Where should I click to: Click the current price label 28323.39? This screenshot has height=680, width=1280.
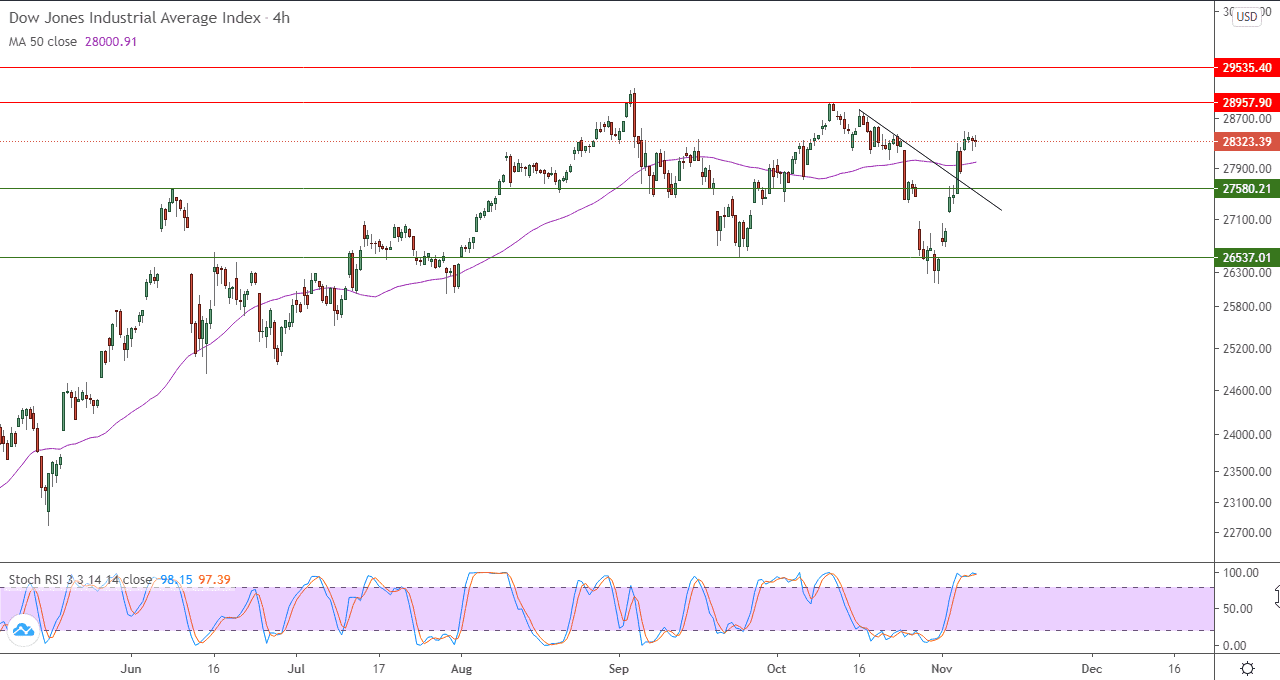pos(1246,142)
